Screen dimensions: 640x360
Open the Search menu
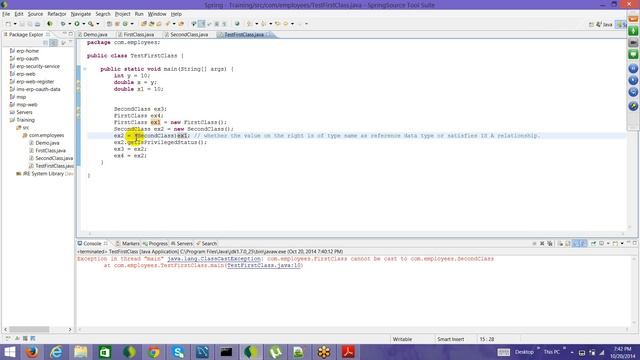tap(103, 14)
